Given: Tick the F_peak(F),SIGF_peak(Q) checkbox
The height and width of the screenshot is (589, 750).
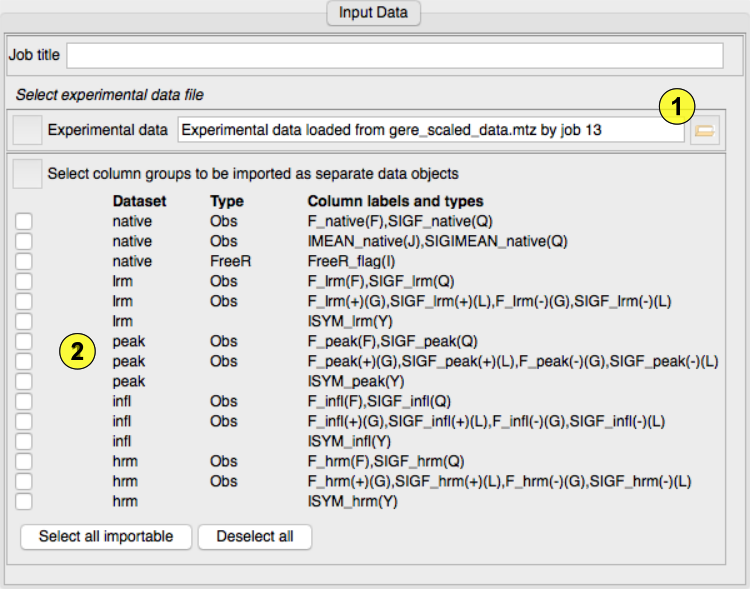Looking at the screenshot, I should point(24,341).
